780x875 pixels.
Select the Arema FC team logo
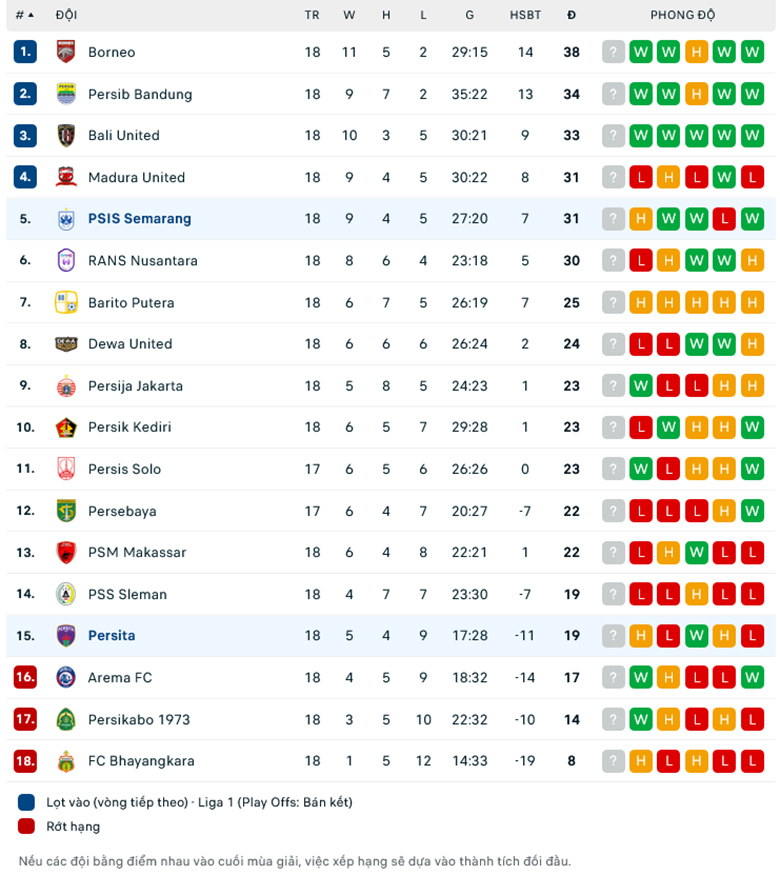coord(63,677)
